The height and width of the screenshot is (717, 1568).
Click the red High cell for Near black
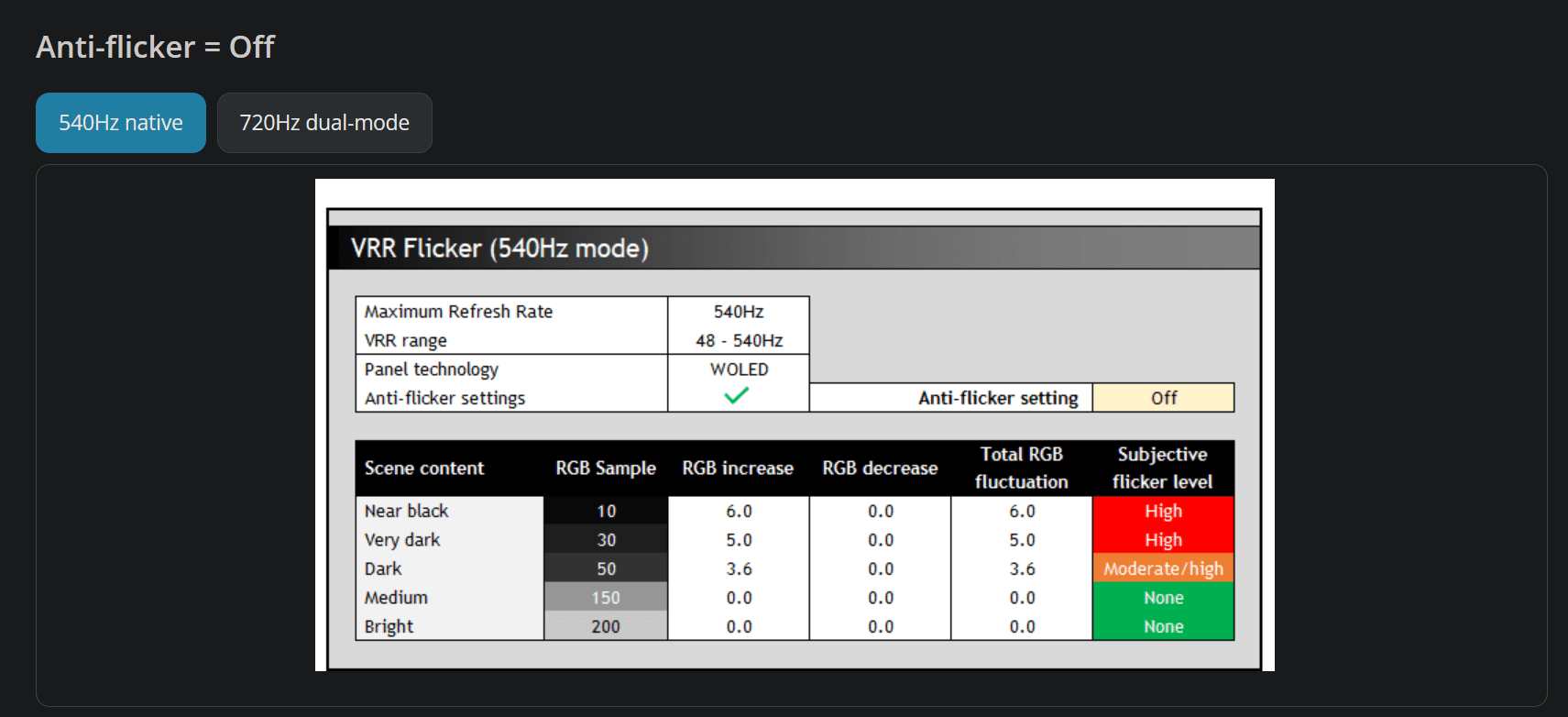pyautogui.click(x=1163, y=511)
